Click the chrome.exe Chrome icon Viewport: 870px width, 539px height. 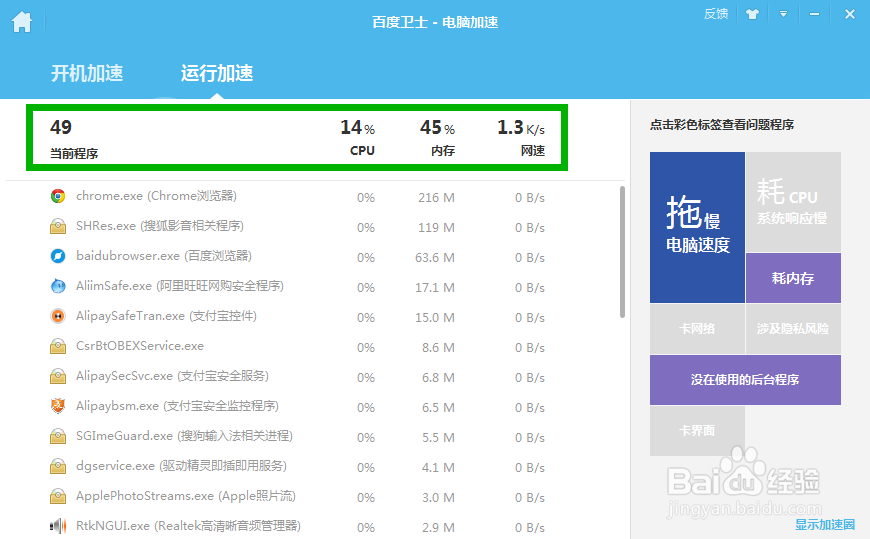(x=58, y=196)
